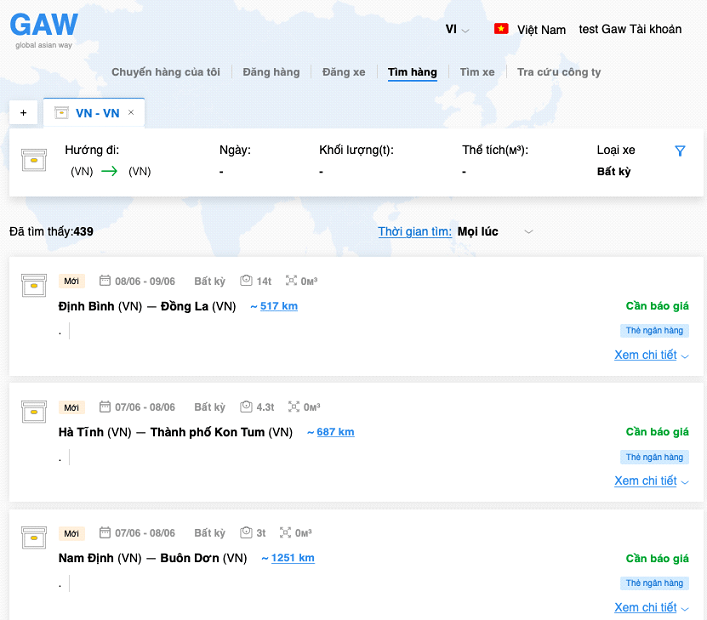
Task: Click volume icon in Hà Tĩnh listing
Action: 294,407
